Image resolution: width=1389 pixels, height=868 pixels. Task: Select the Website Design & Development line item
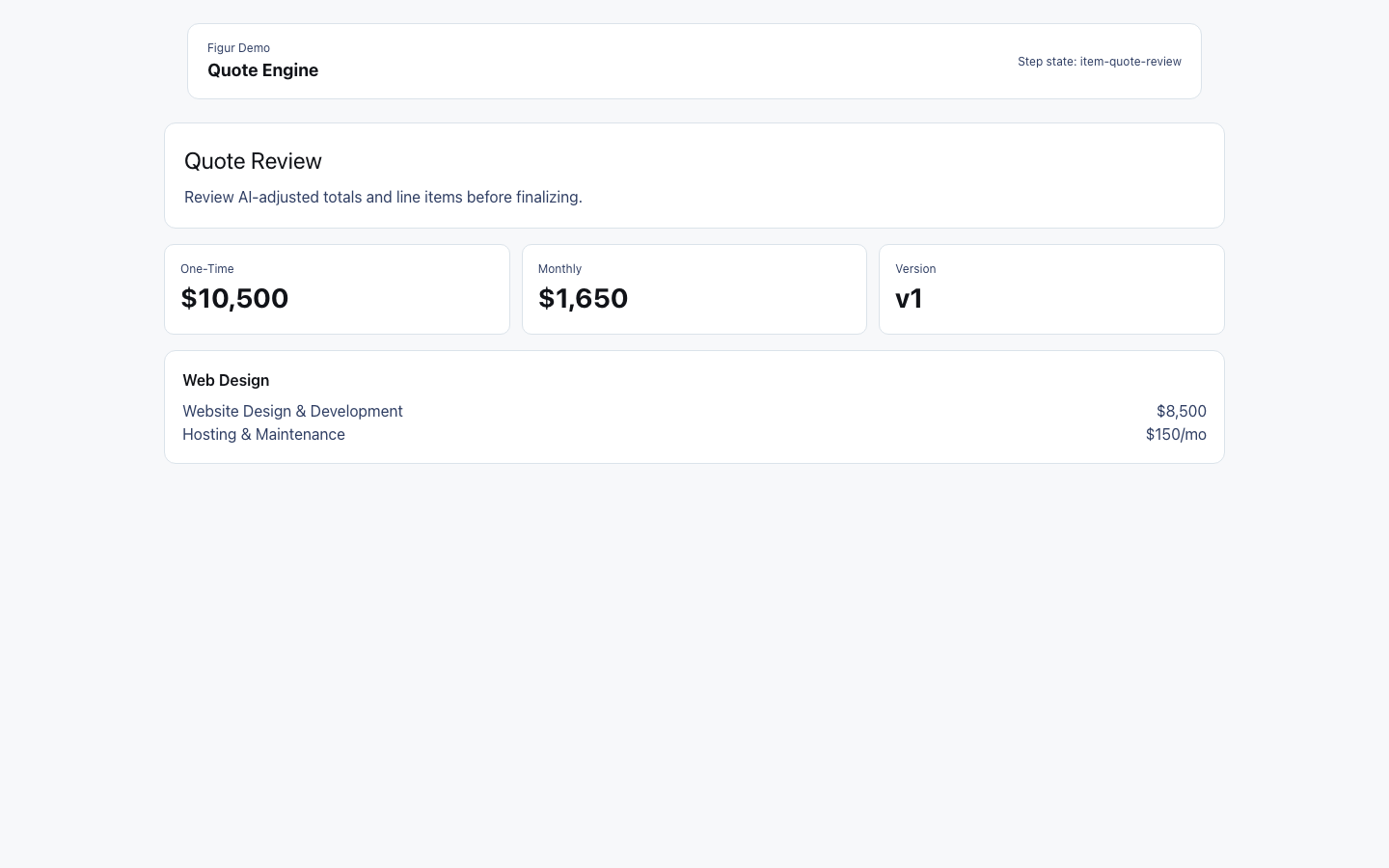[x=292, y=411]
